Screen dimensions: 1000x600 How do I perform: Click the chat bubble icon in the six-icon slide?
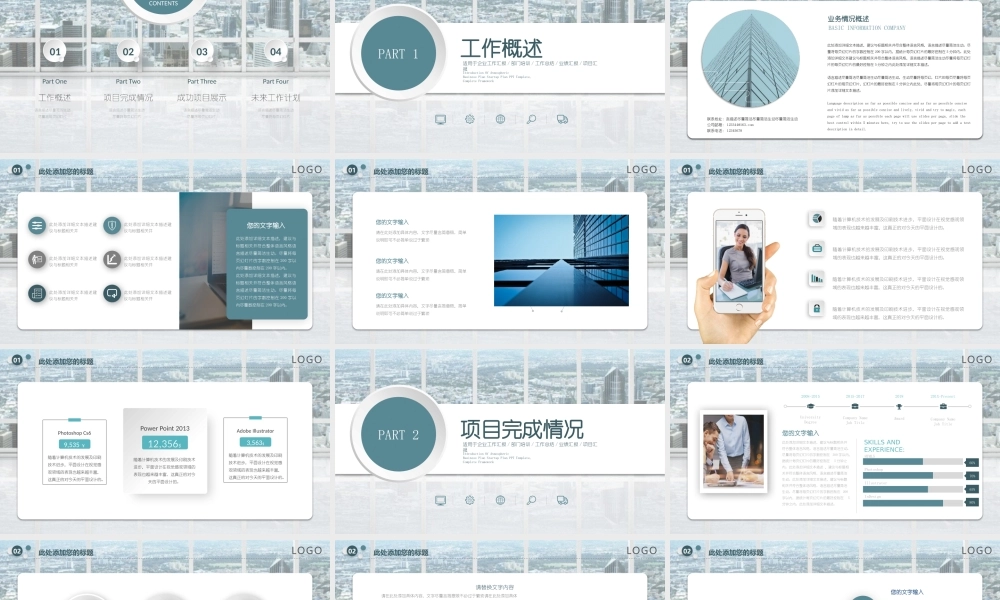click(x=111, y=293)
